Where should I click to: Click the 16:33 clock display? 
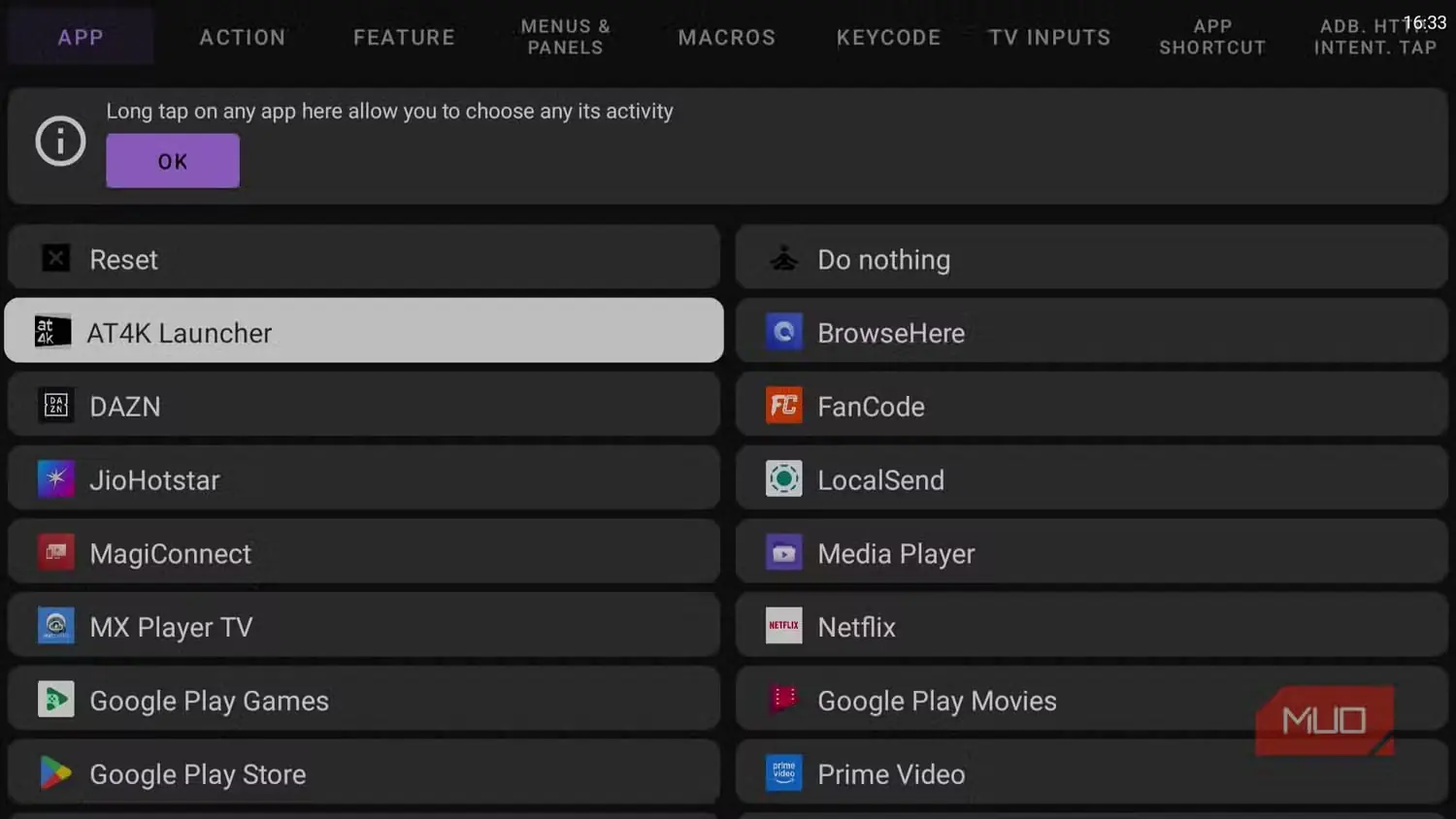pos(1424,22)
